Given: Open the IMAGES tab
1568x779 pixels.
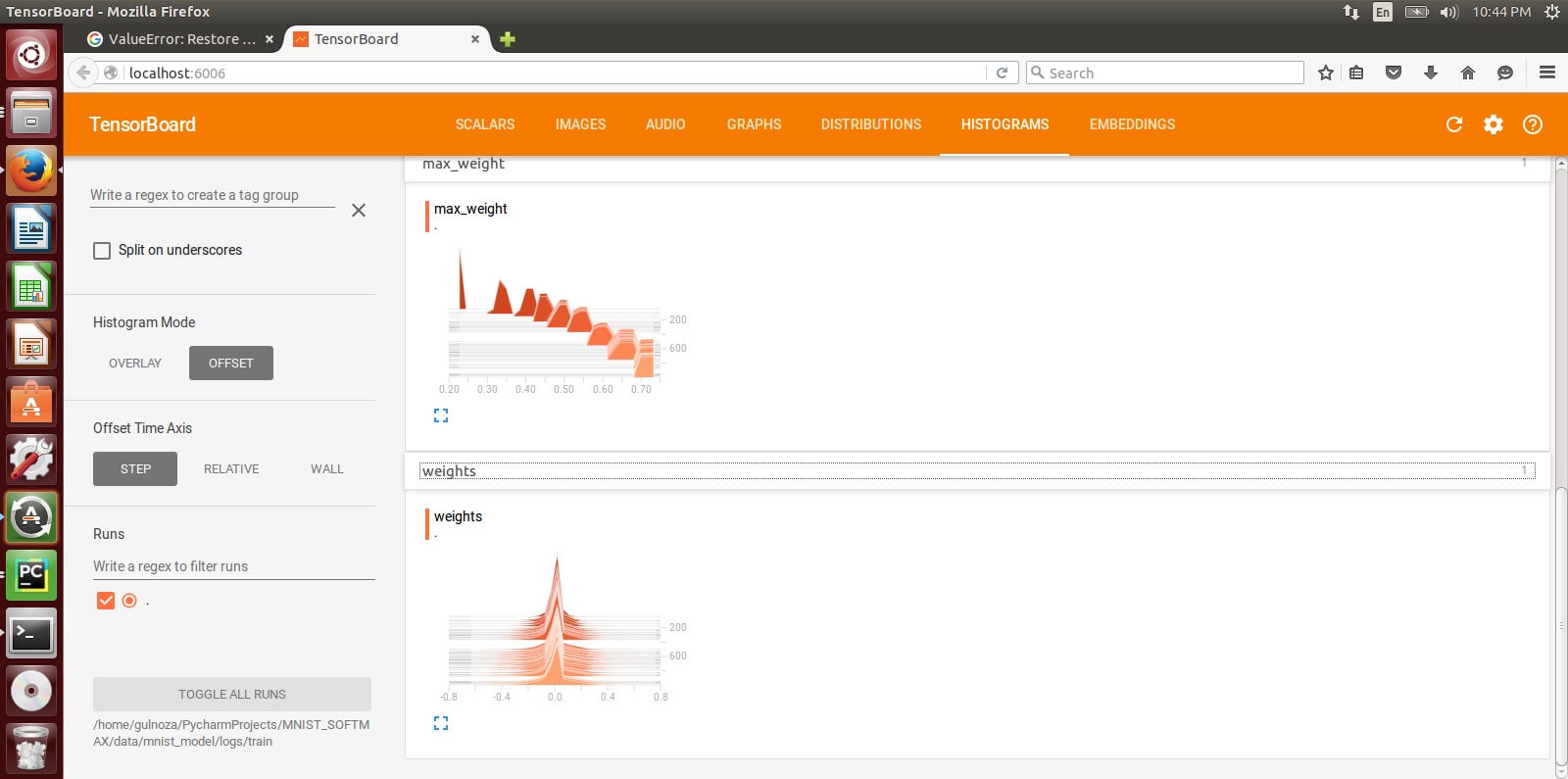Looking at the screenshot, I should pyautogui.click(x=580, y=124).
